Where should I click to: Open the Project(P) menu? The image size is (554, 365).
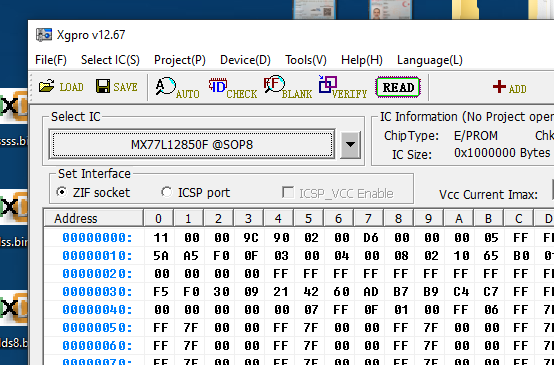pos(180,60)
